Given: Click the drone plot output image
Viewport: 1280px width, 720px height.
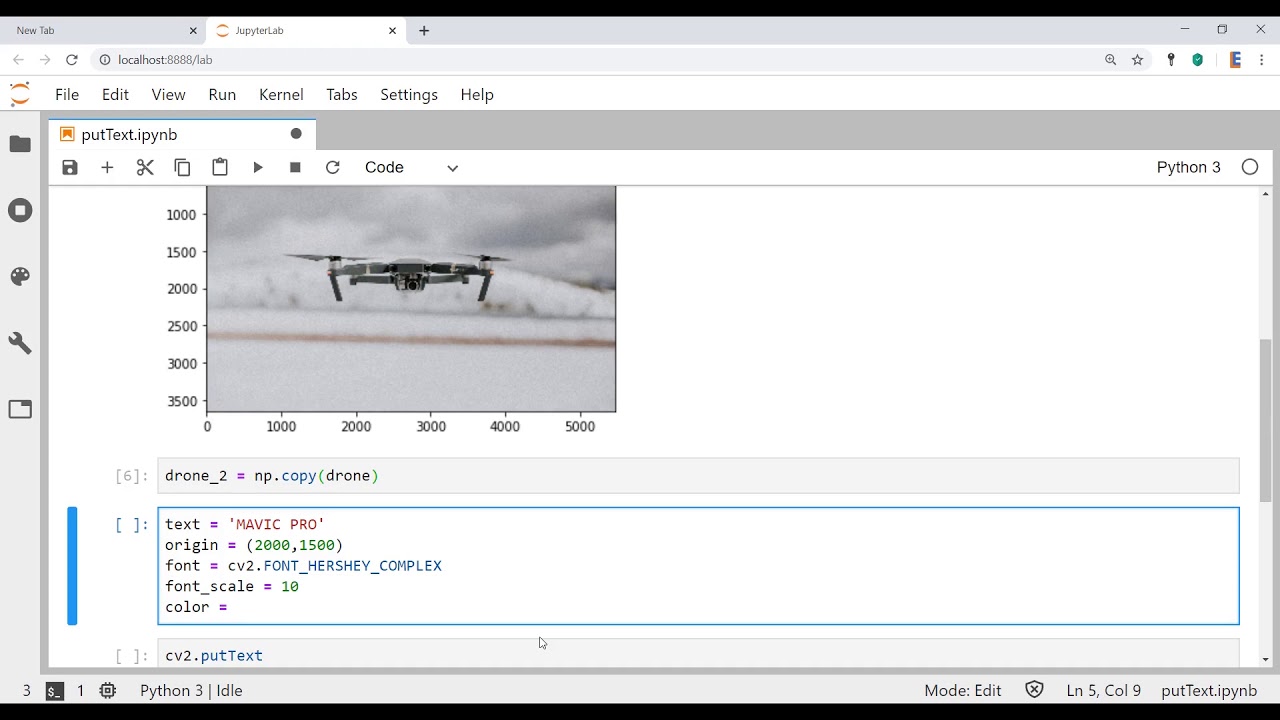Looking at the screenshot, I should (x=411, y=299).
